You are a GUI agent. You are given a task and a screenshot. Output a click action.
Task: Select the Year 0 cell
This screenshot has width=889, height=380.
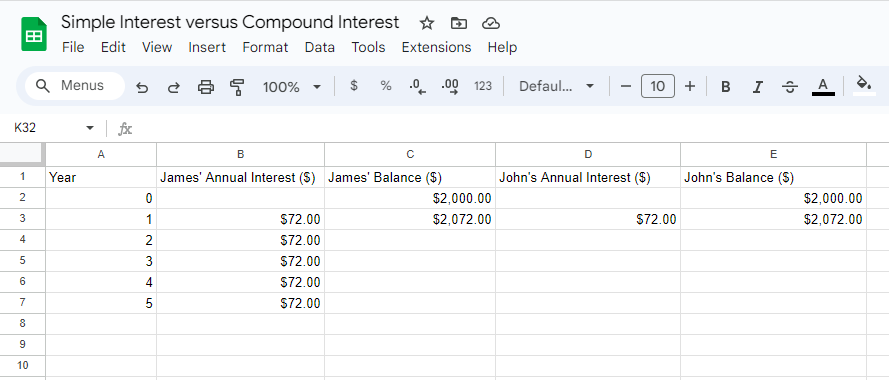pos(101,199)
